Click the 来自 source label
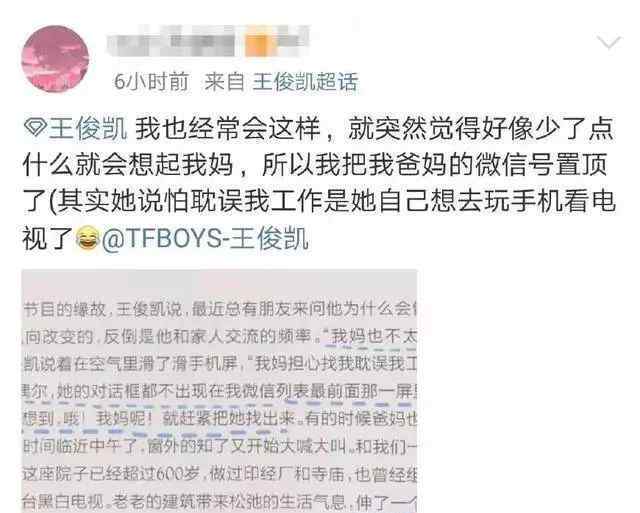 point(224,82)
